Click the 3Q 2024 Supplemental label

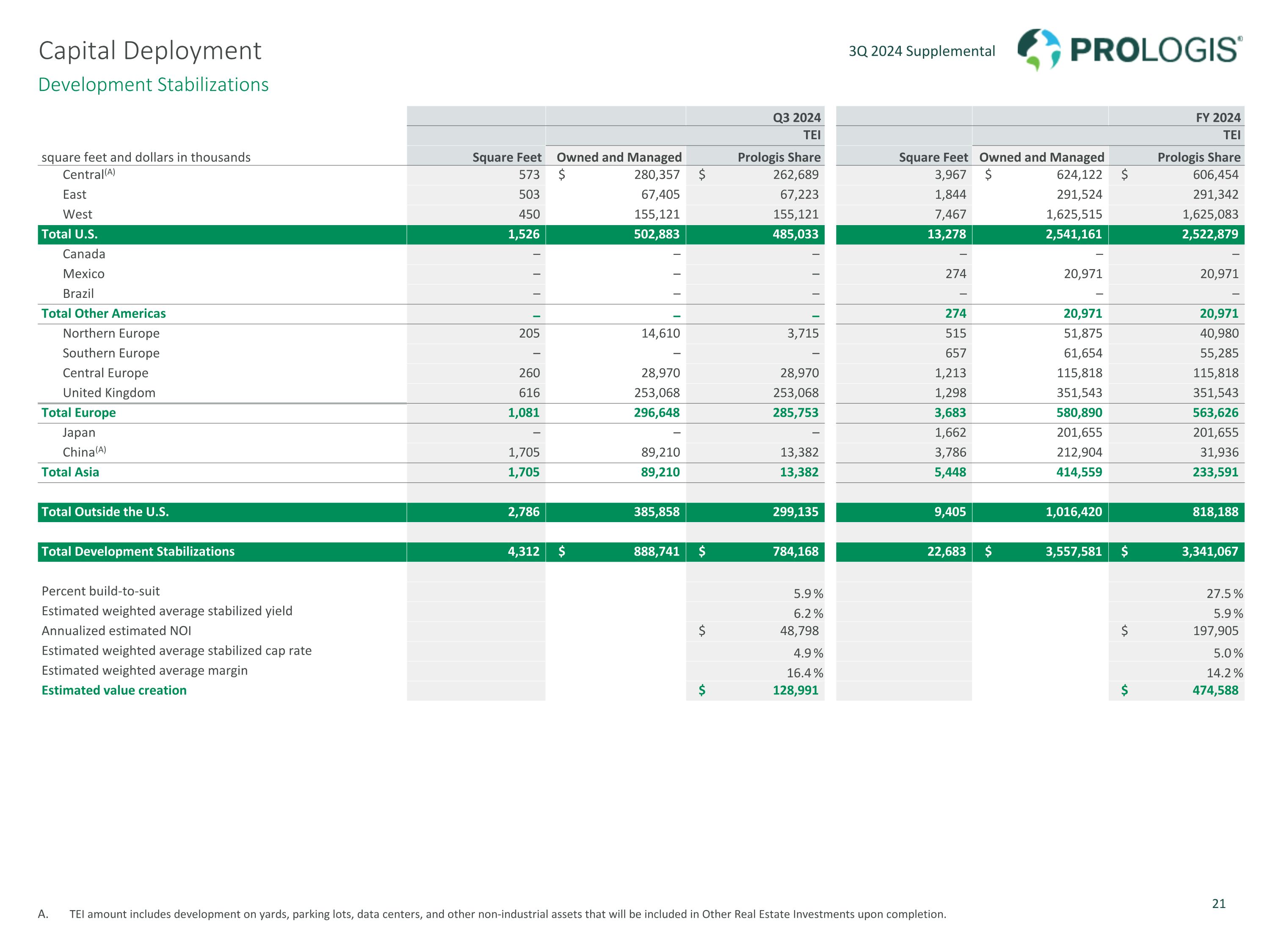(922, 51)
